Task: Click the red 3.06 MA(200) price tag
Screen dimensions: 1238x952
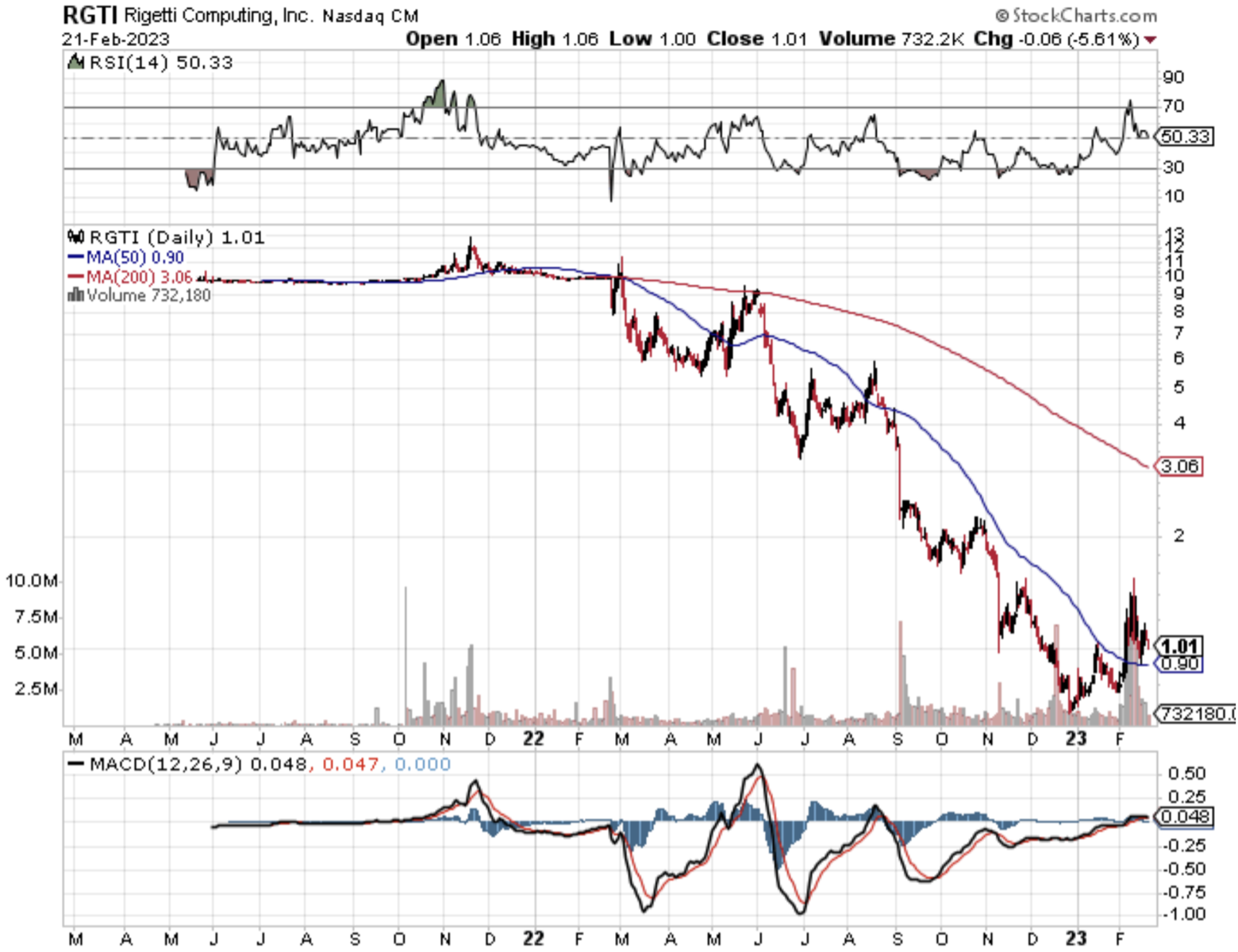Action: [x=1179, y=466]
